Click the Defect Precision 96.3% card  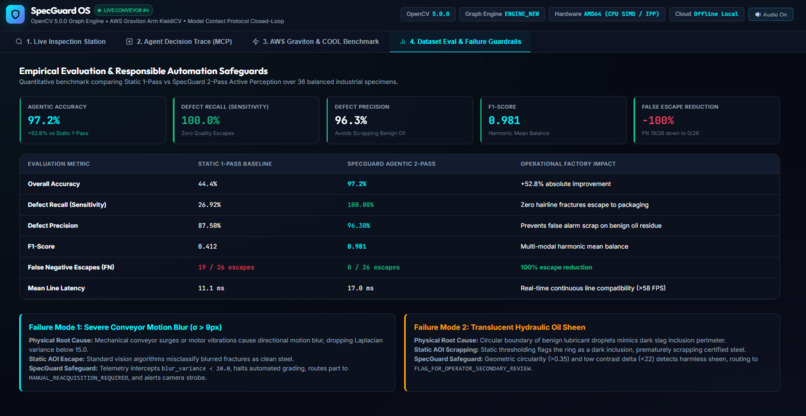pos(399,120)
